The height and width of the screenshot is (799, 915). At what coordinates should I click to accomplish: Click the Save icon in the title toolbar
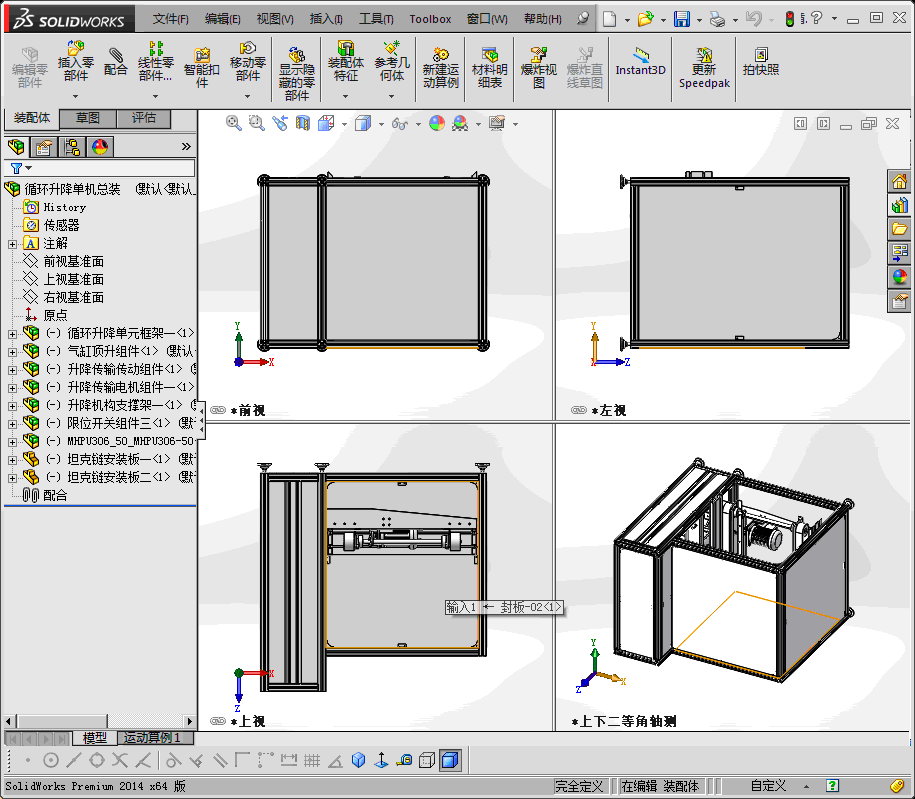point(682,19)
